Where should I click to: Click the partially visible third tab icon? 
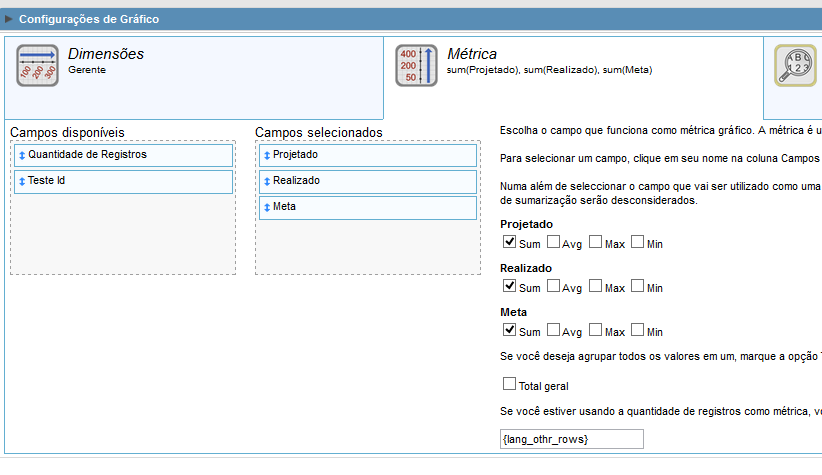(794, 65)
